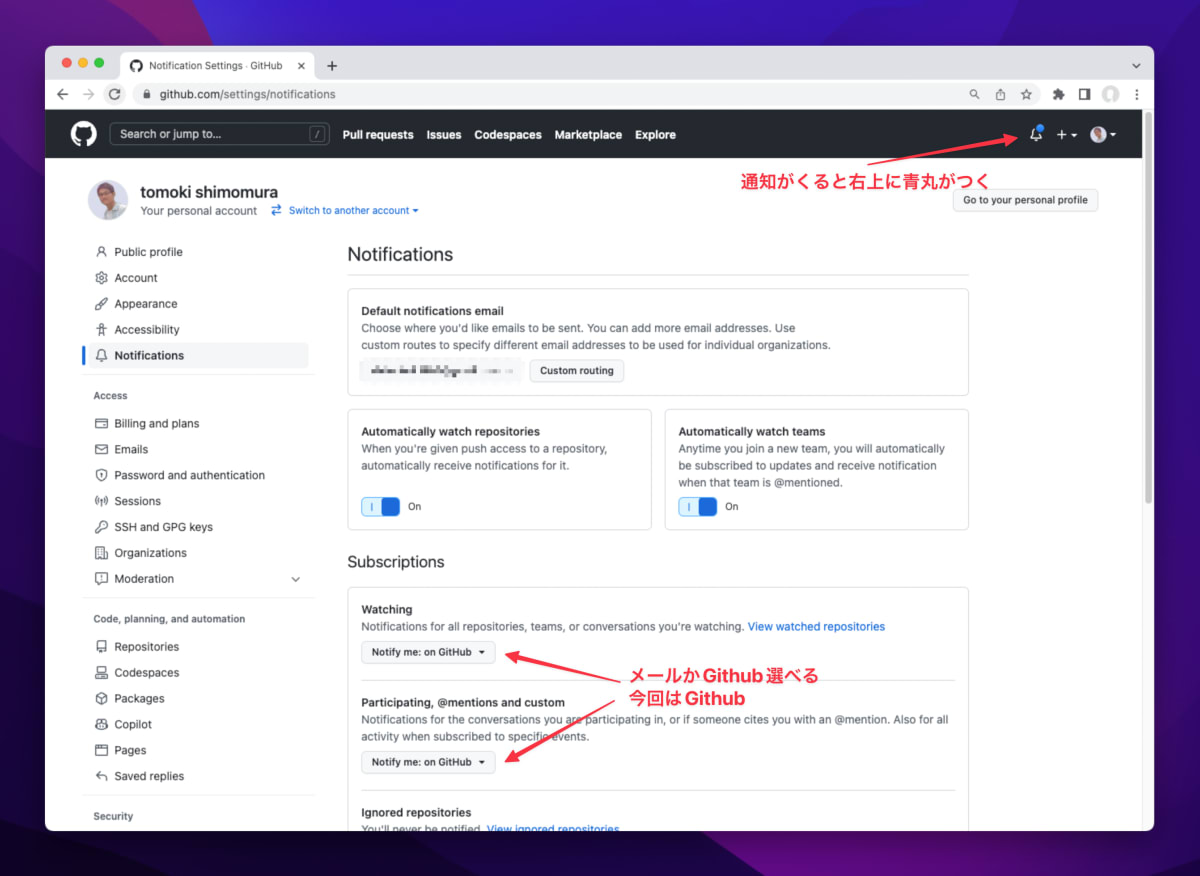The height and width of the screenshot is (876, 1200).
Task: Click the Sessions broadcast icon
Action: [101, 501]
